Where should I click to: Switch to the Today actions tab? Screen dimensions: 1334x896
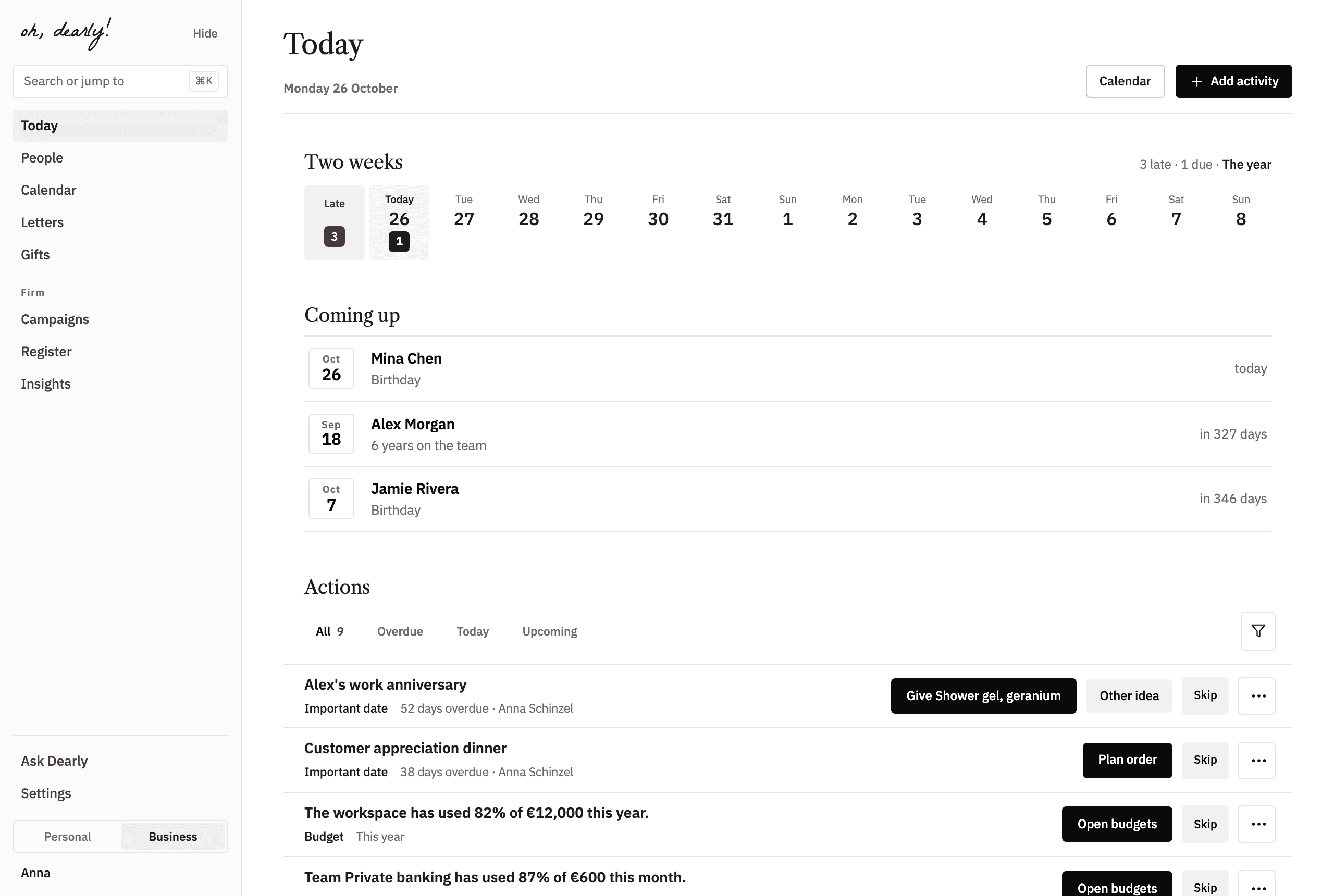click(x=472, y=631)
